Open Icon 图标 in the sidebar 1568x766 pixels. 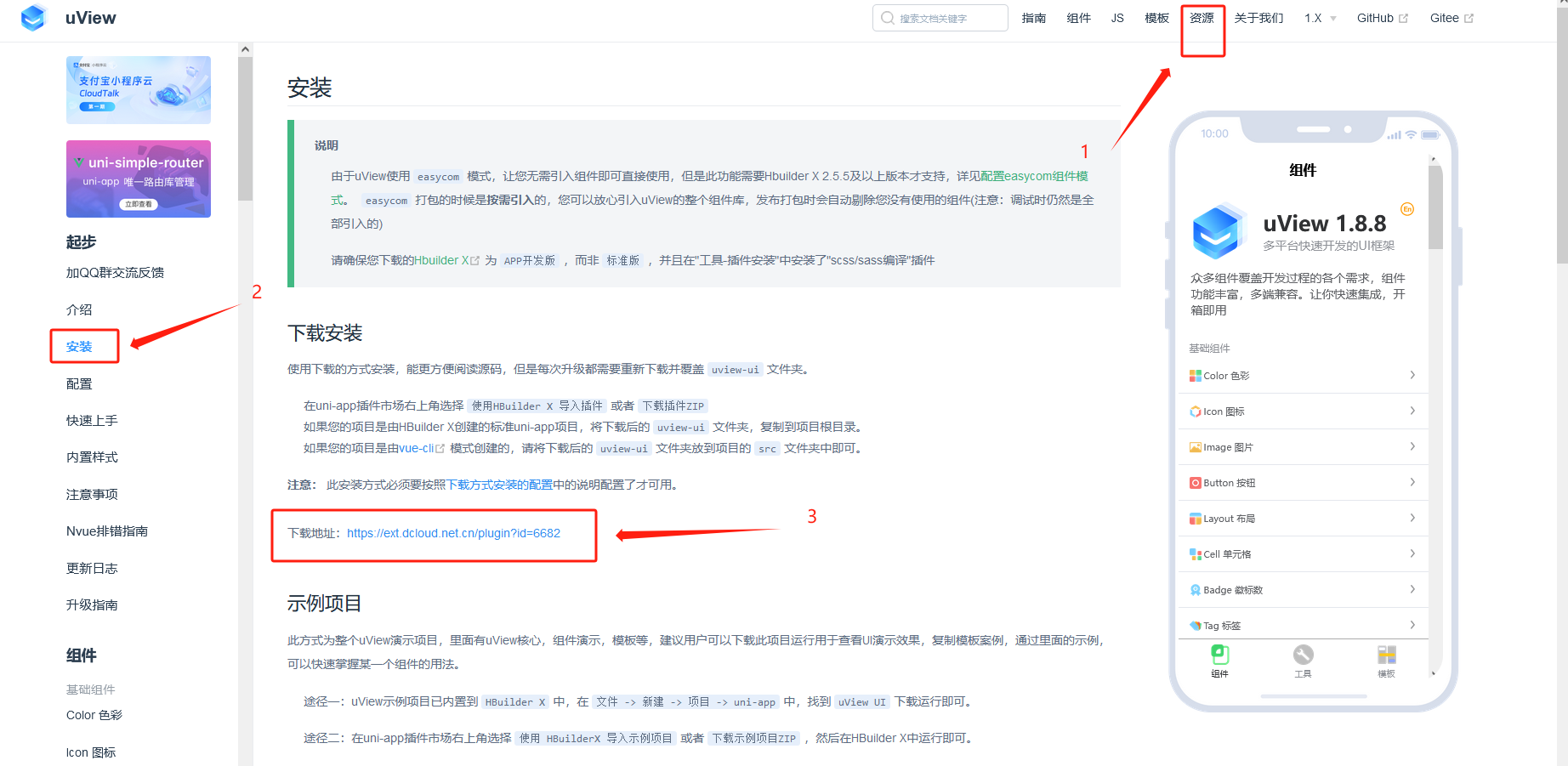91,752
